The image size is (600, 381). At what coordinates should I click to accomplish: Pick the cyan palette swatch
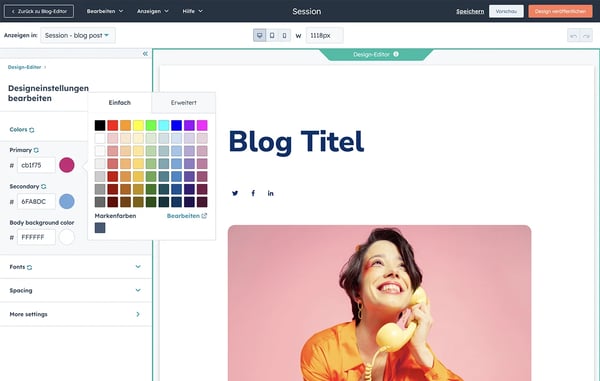coord(164,125)
